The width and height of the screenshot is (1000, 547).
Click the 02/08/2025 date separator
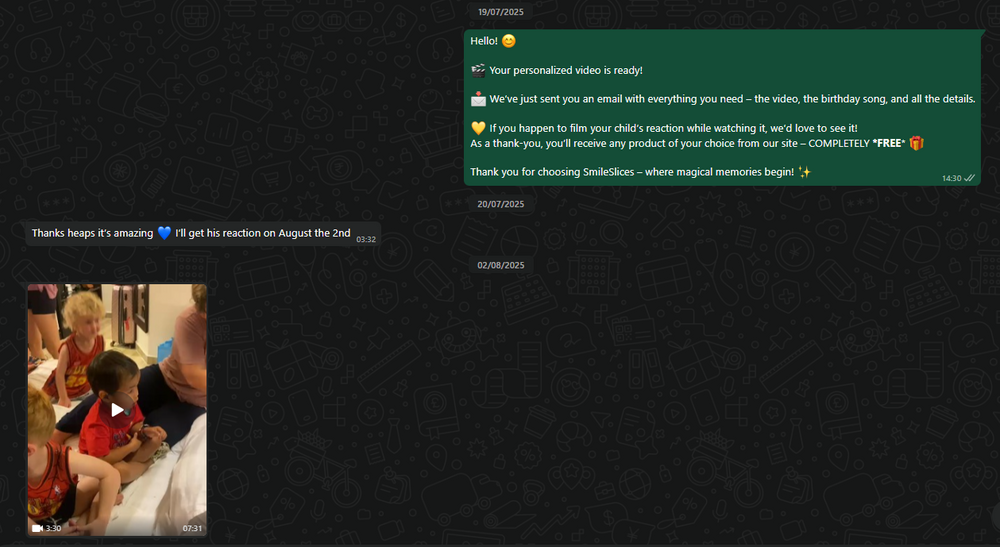pyautogui.click(x=500, y=265)
